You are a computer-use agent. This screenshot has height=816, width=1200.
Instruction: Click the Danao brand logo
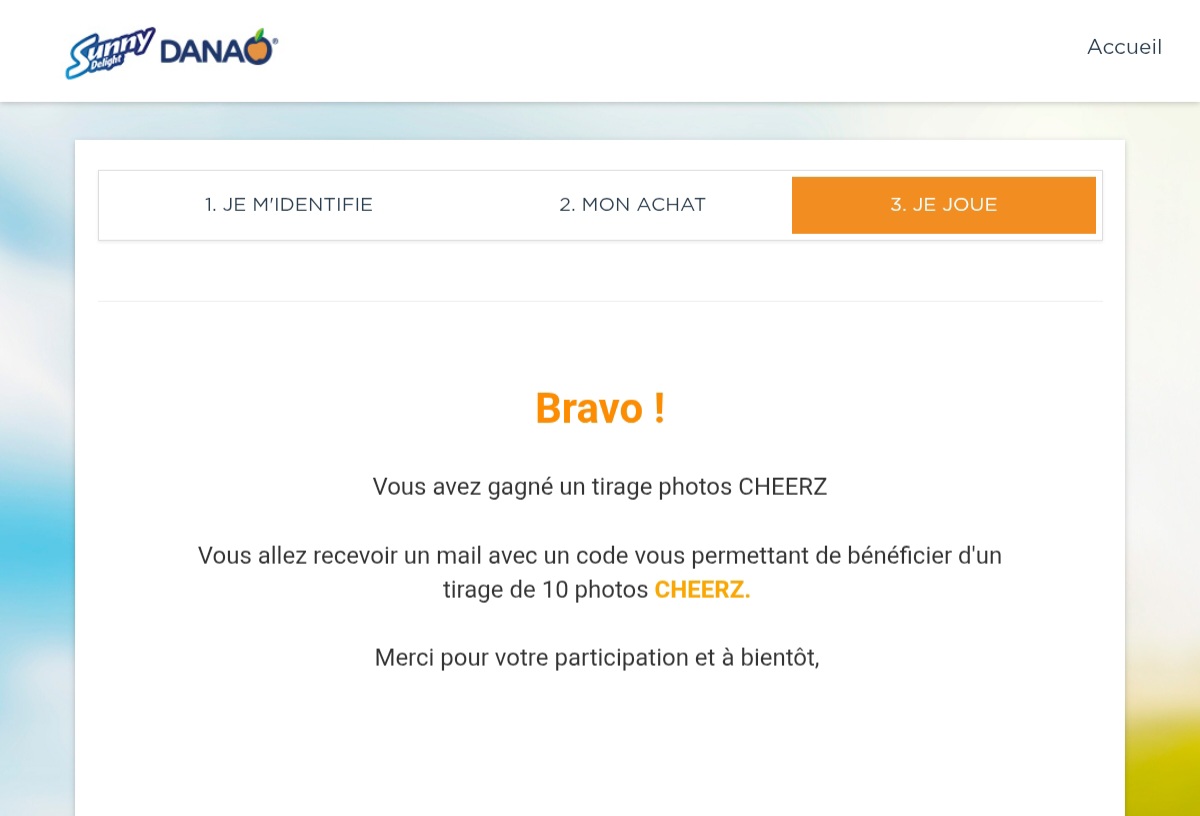tap(219, 49)
